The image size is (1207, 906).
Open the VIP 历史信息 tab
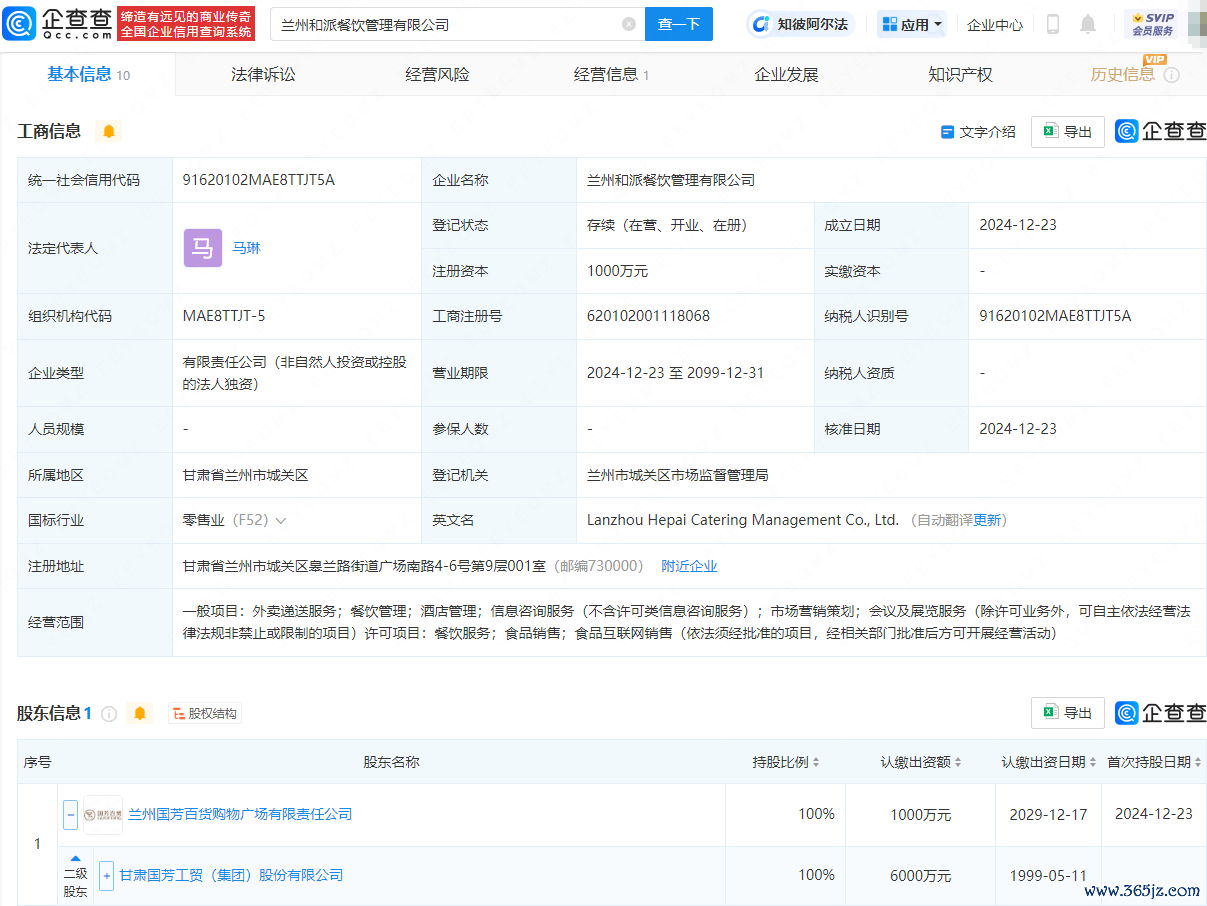pyautogui.click(x=1123, y=75)
